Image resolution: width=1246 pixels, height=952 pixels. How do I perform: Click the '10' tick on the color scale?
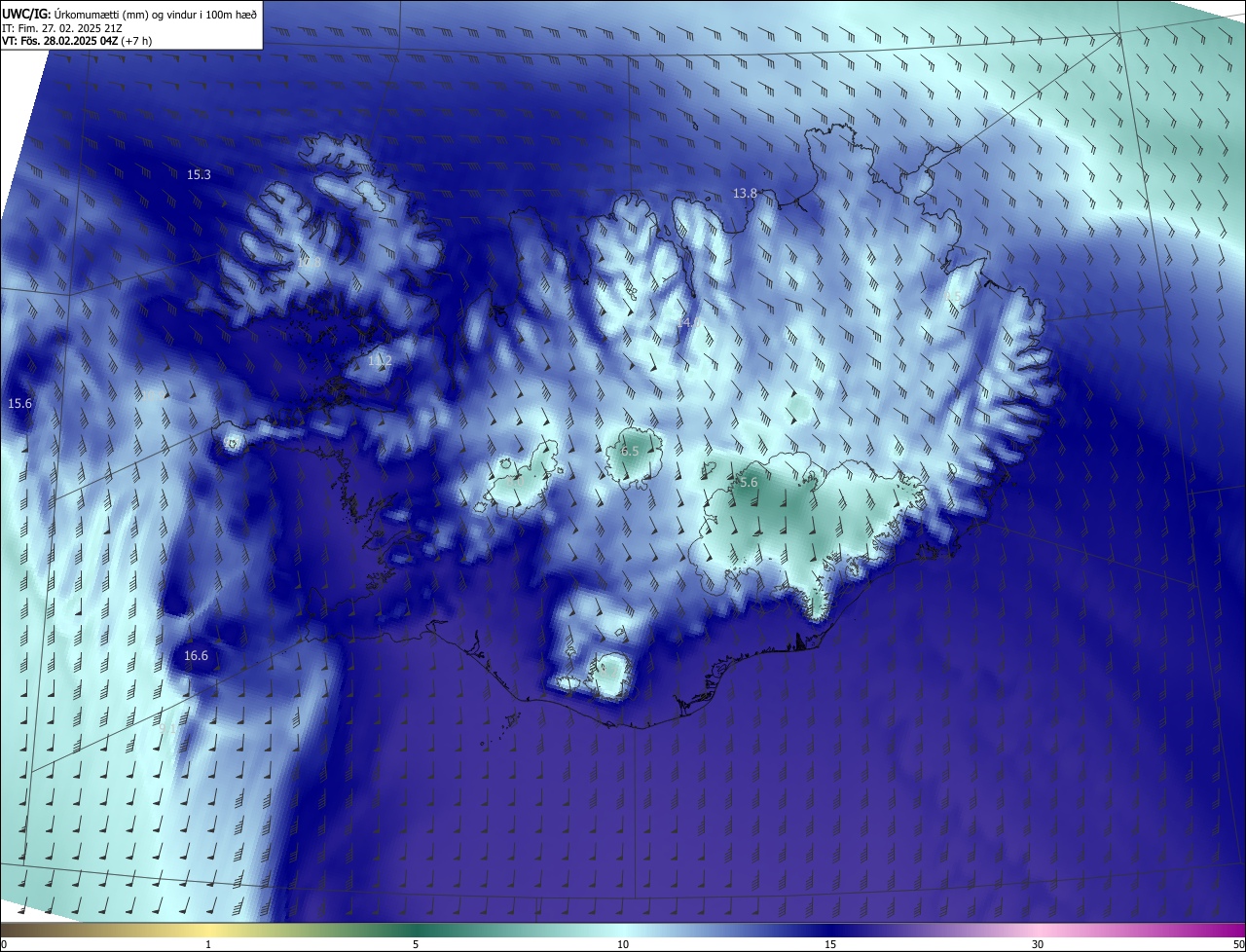(x=623, y=944)
